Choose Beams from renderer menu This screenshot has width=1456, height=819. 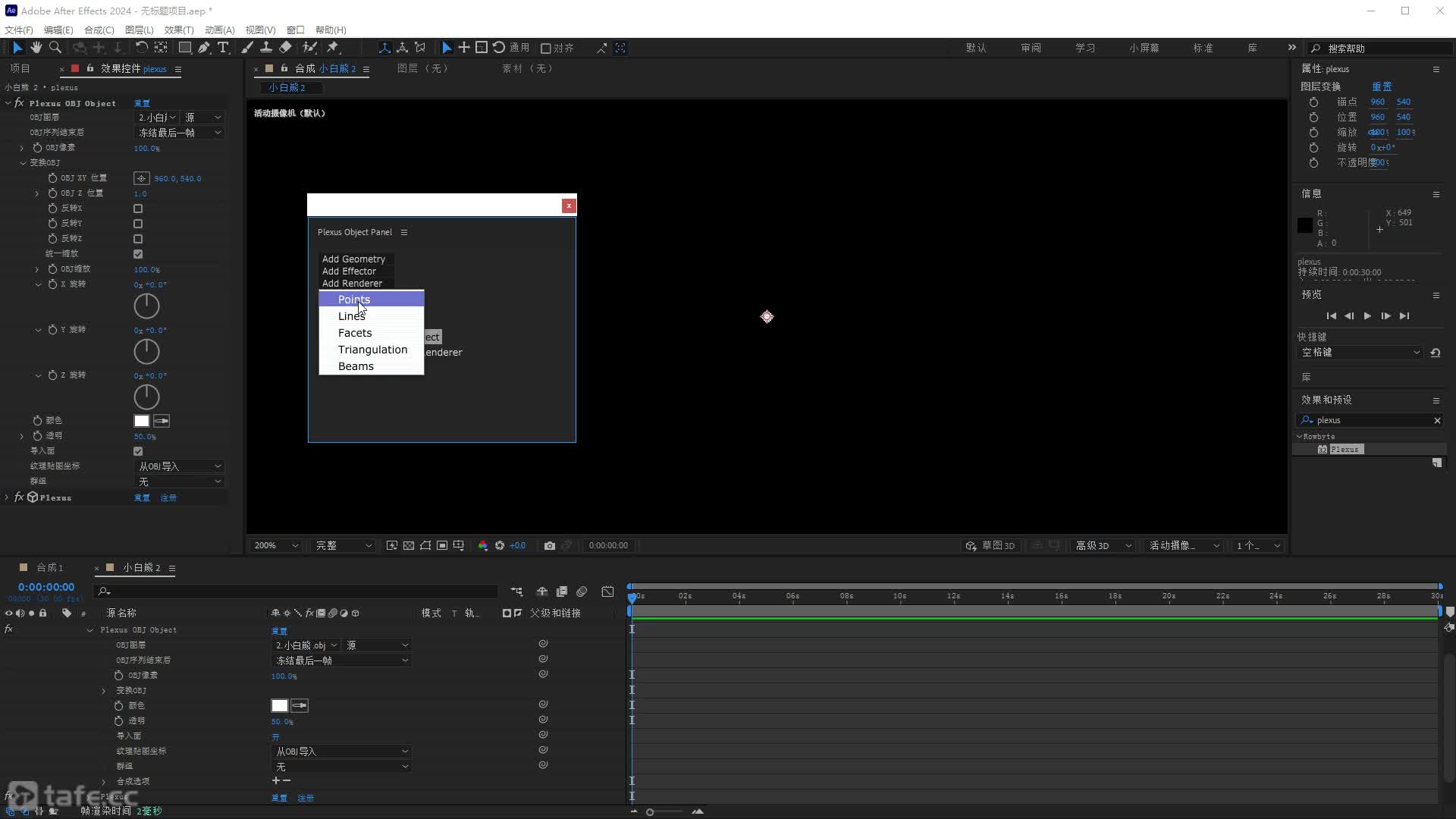(371, 366)
